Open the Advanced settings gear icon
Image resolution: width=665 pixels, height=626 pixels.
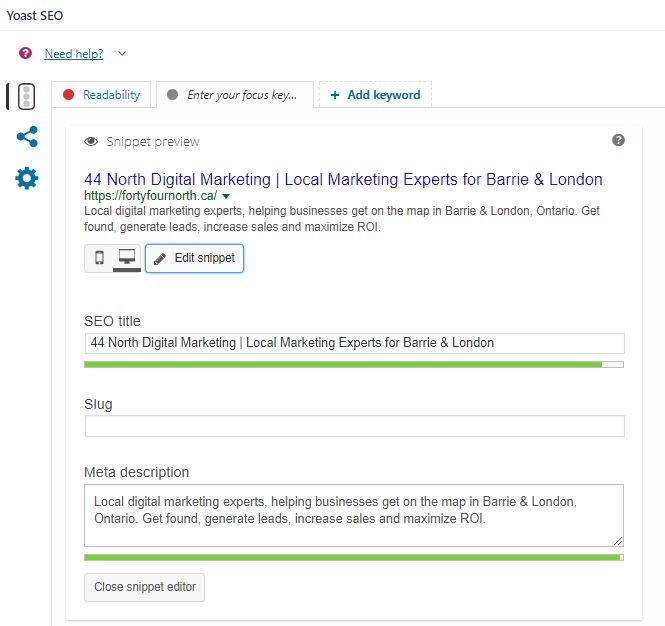(27, 178)
